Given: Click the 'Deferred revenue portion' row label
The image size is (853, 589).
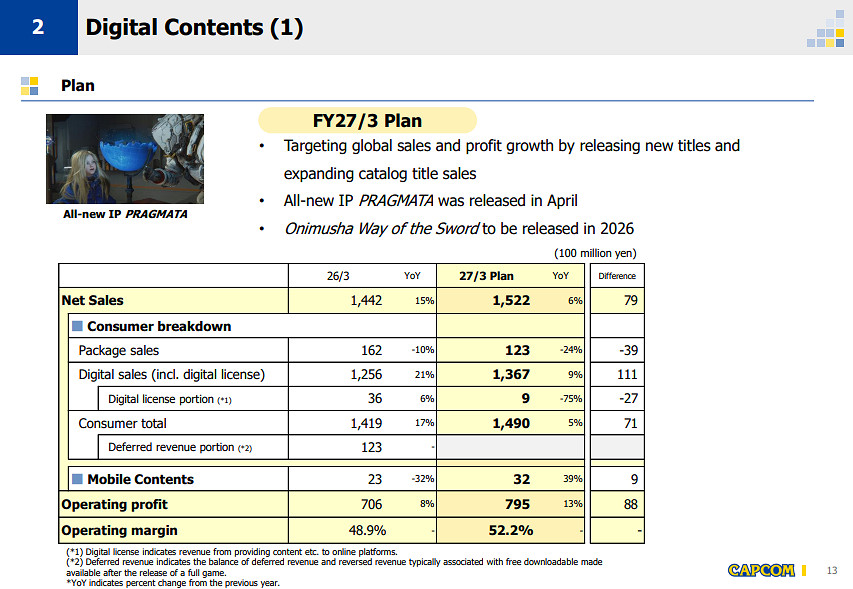Looking at the screenshot, I should (x=180, y=447).
